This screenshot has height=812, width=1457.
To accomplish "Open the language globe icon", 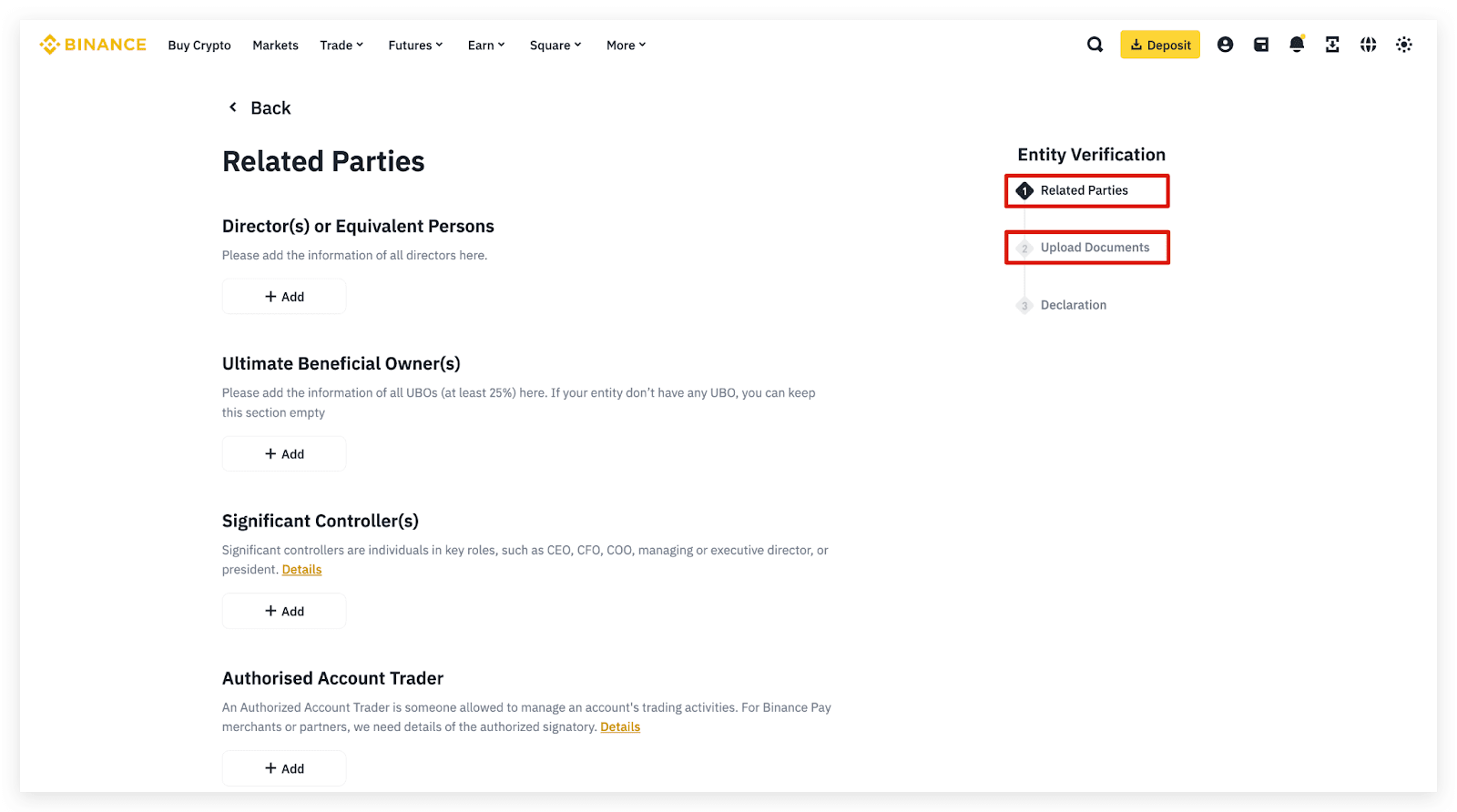I will pyautogui.click(x=1368, y=45).
